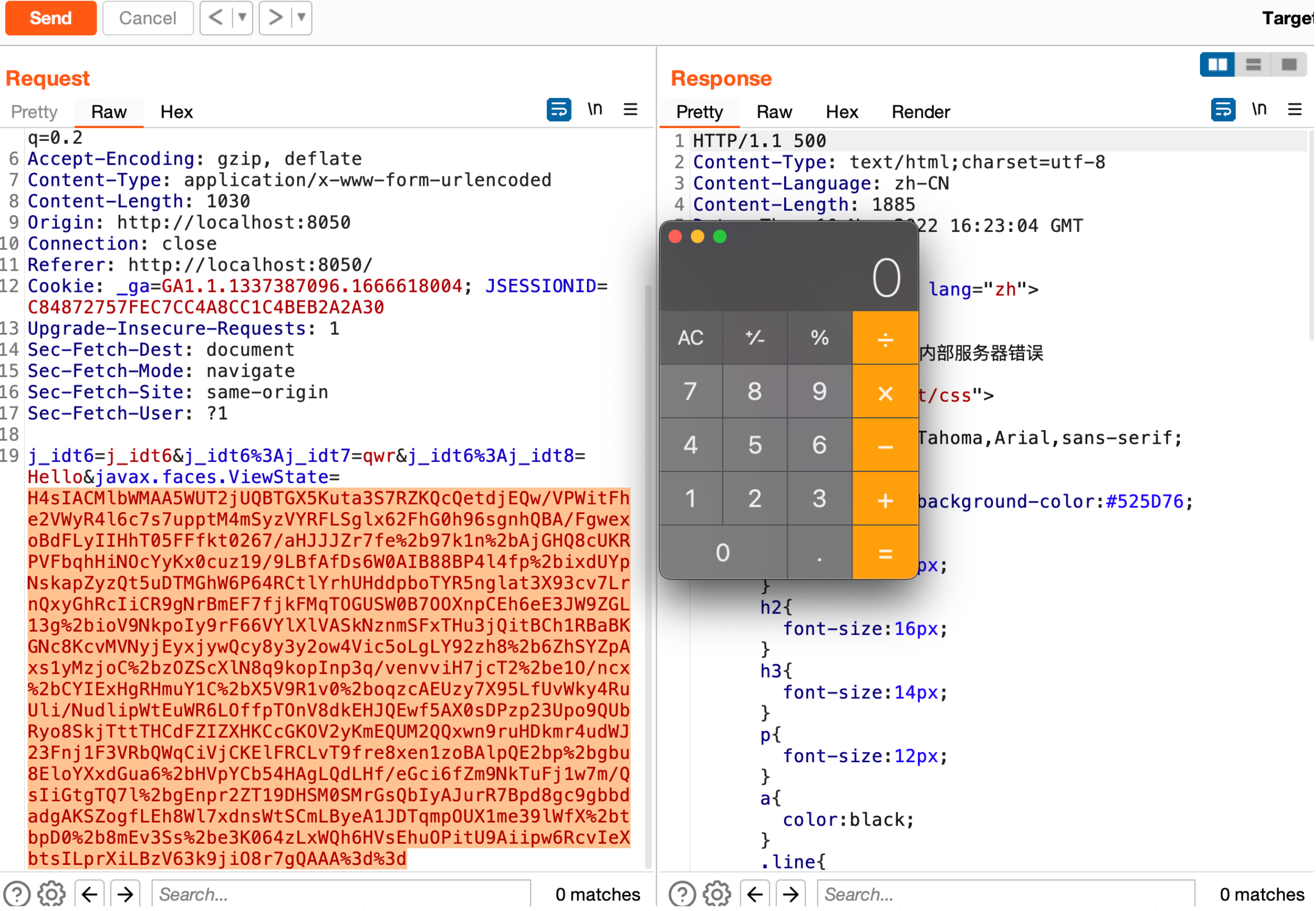Minimize Calculator with yellow button
Screen dimensions: 1316x911
click(x=698, y=237)
